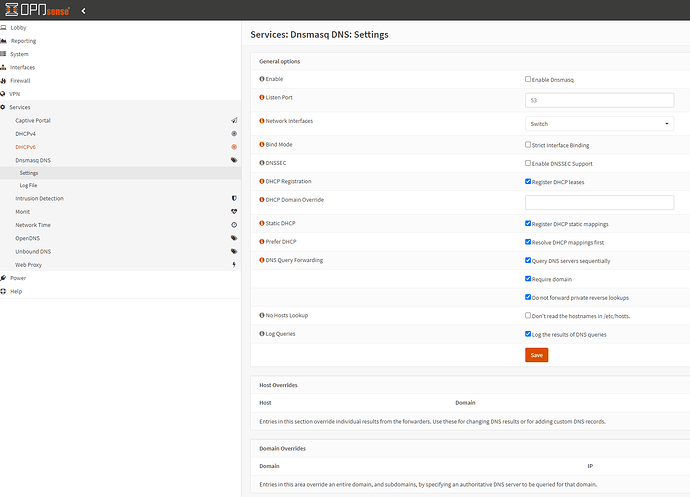Screen dimensions: 690x497
Task: Click the DHCPv4 target icon
Action: 233,133
